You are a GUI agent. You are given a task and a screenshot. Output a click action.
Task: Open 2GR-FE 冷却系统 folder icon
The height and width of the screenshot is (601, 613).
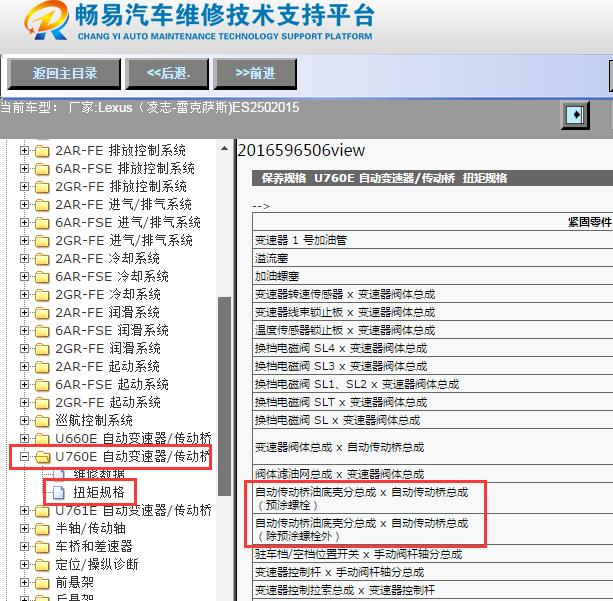(x=42, y=295)
